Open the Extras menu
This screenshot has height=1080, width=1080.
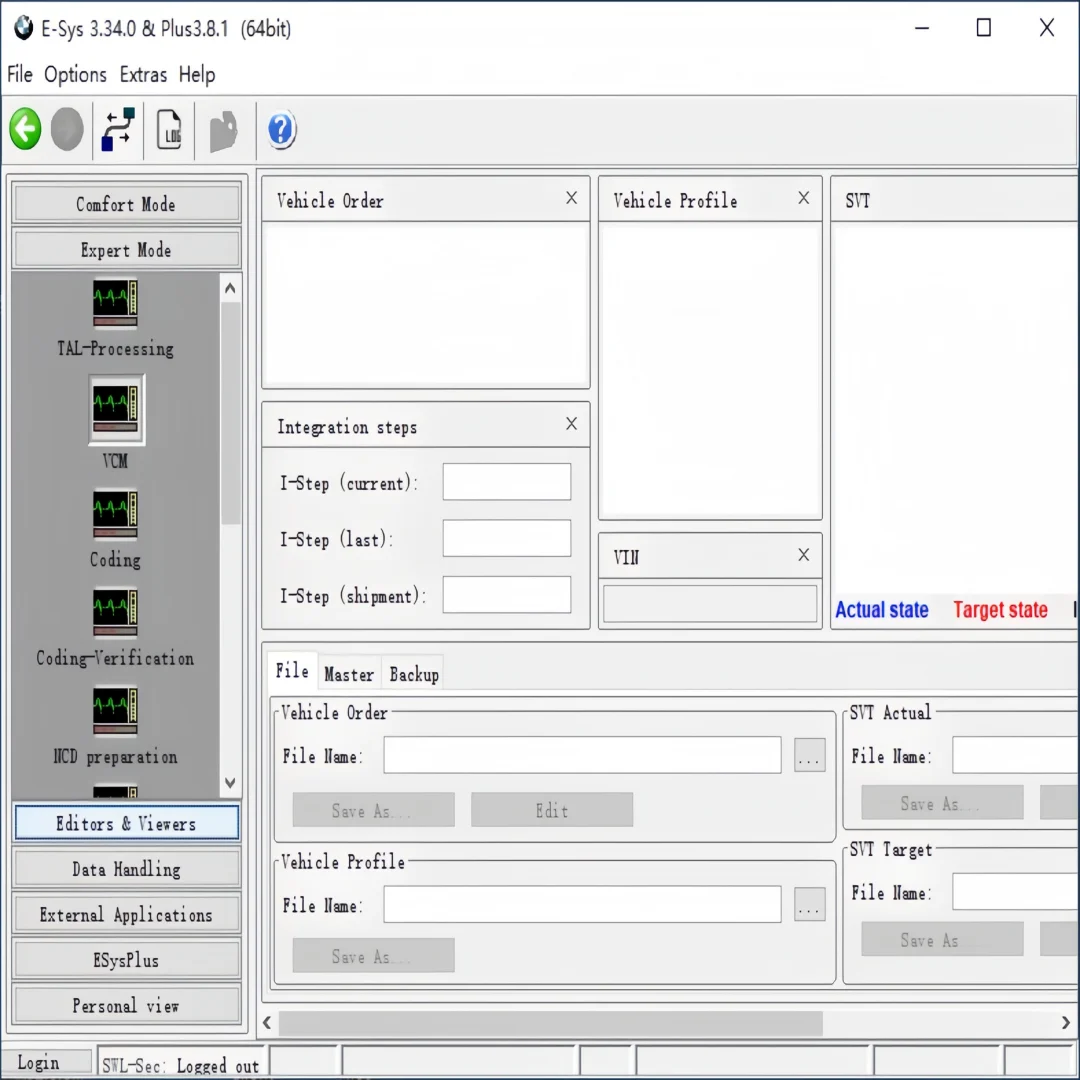(143, 74)
